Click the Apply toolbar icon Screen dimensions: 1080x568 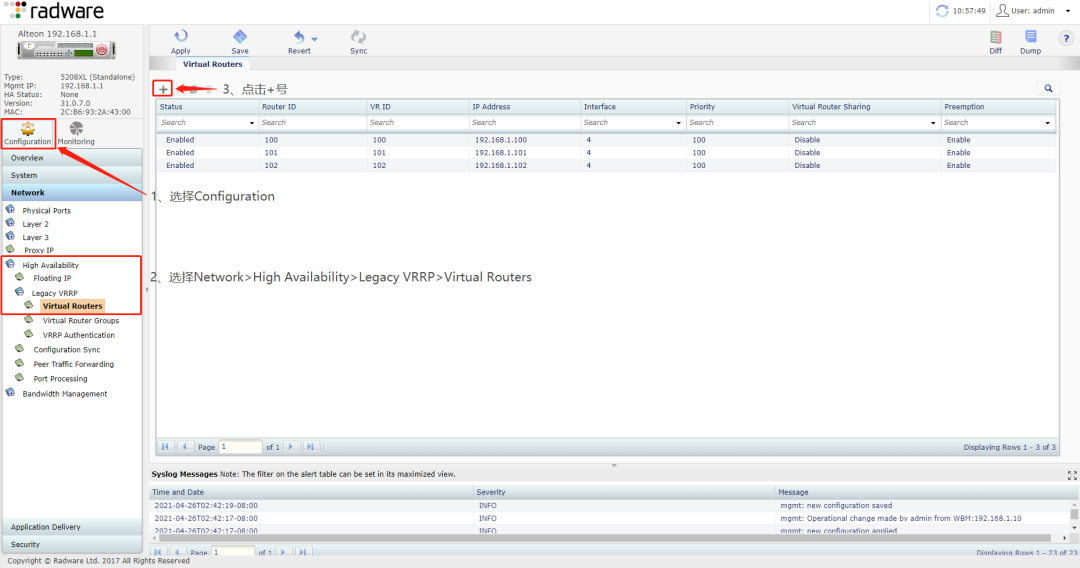180,38
